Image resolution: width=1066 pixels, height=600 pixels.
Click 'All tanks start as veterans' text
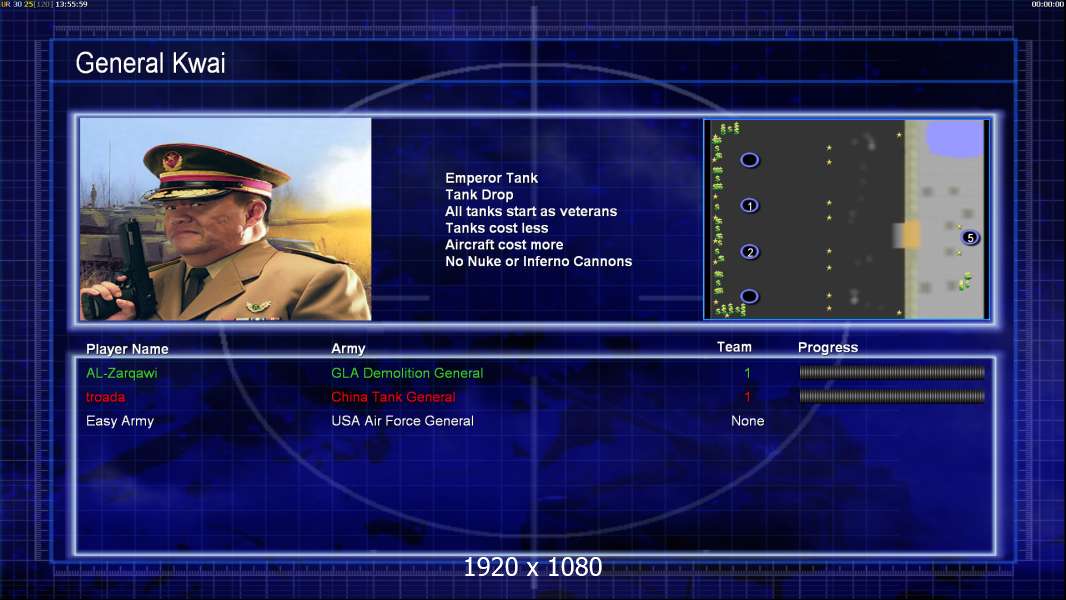point(531,211)
